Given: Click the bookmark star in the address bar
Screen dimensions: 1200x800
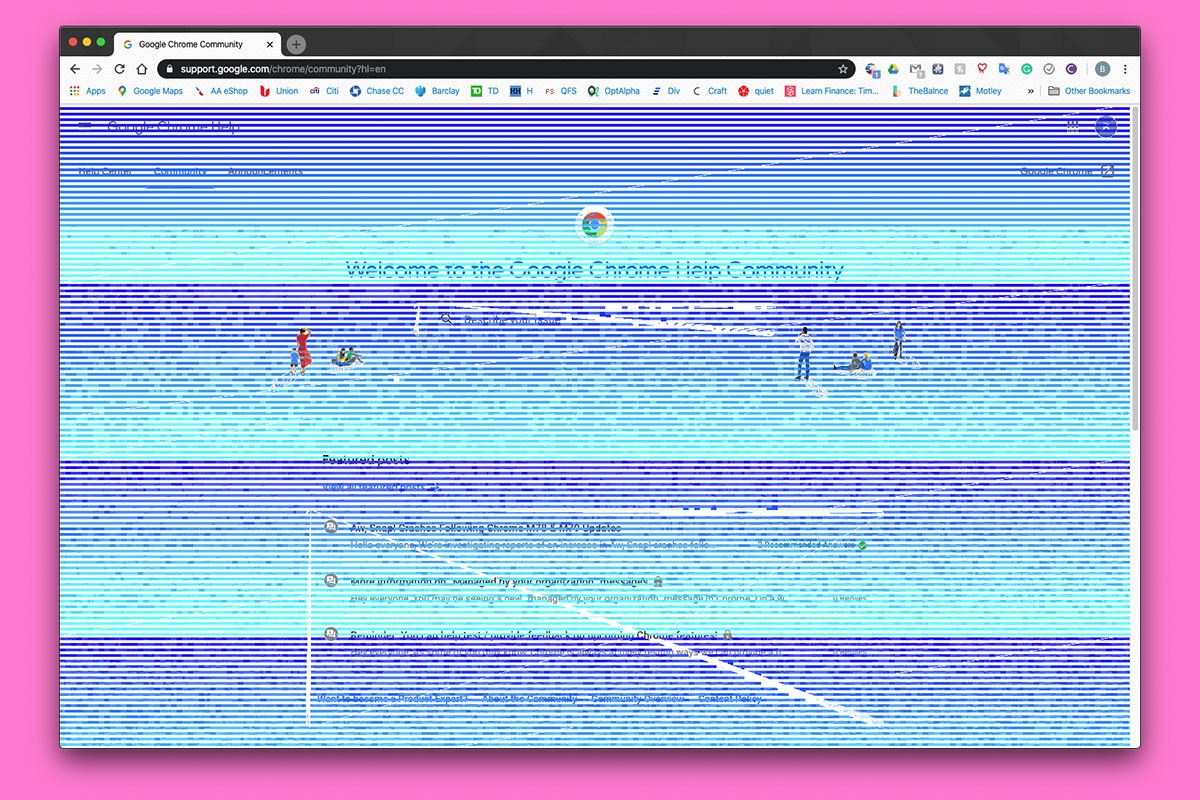Looking at the screenshot, I should [x=843, y=68].
